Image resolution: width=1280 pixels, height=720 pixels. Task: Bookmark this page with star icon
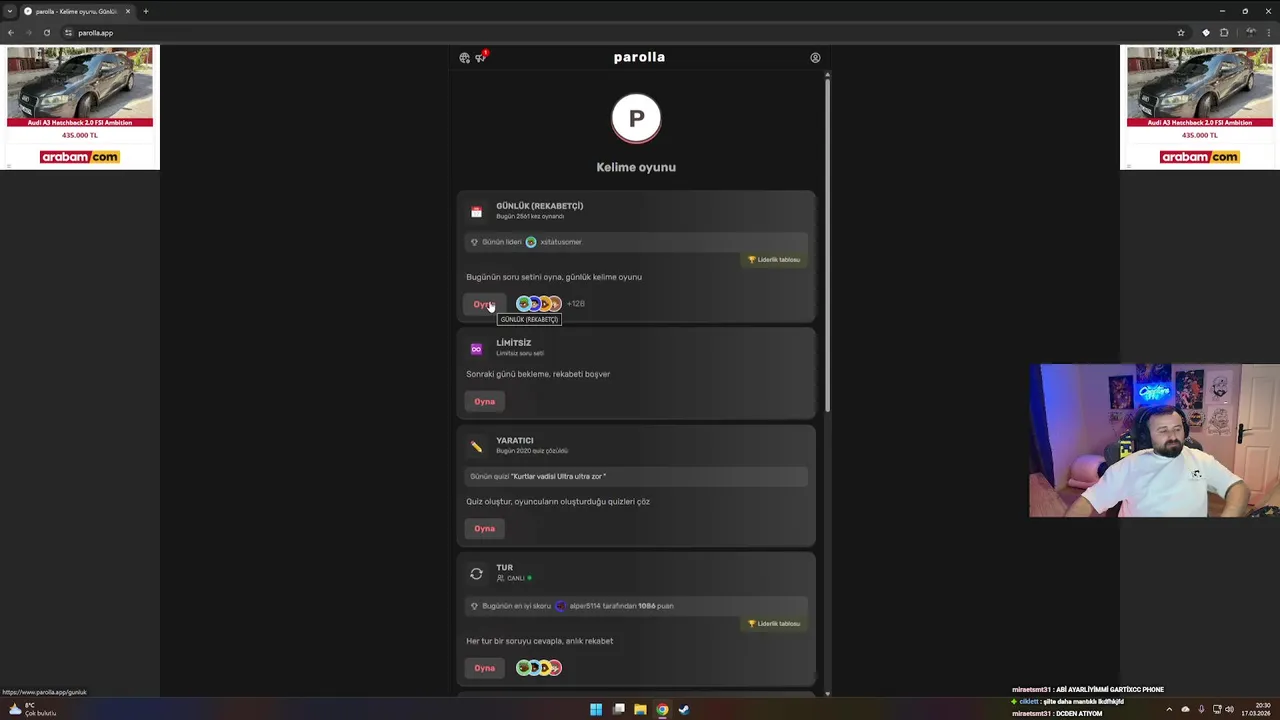[1181, 33]
